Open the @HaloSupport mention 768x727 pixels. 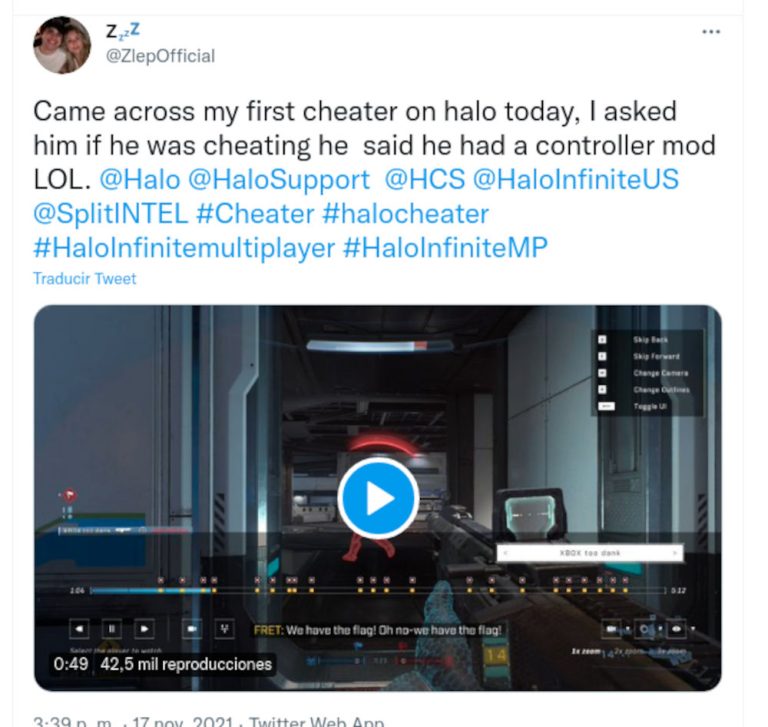coord(279,179)
